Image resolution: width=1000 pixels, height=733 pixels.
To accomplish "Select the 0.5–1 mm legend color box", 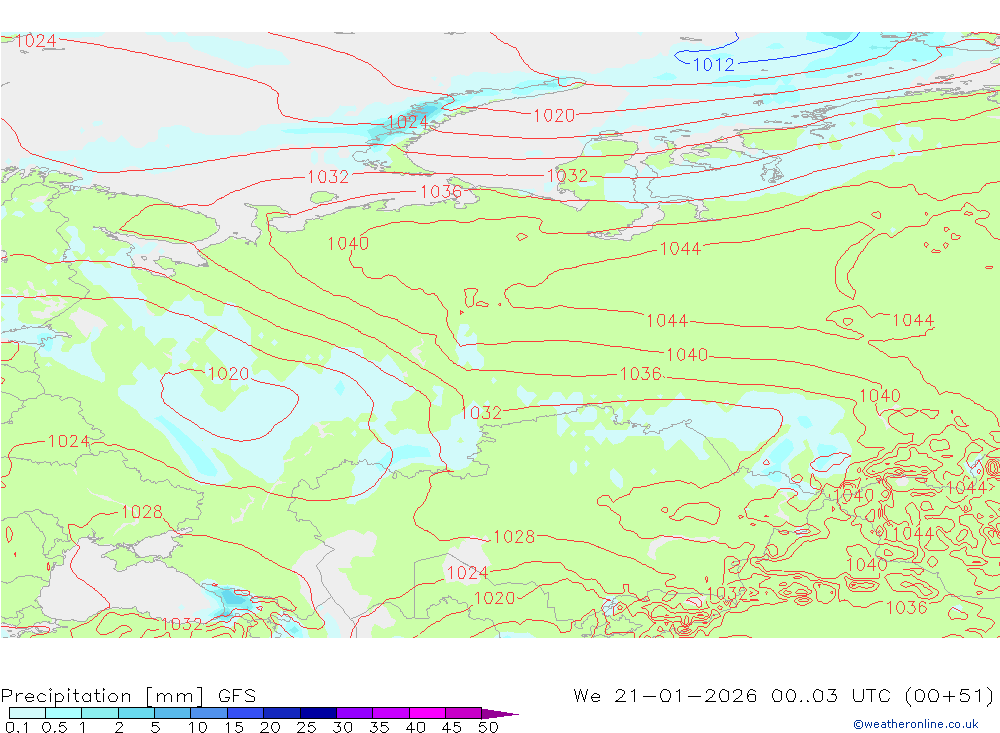I will pyautogui.click(x=64, y=713).
